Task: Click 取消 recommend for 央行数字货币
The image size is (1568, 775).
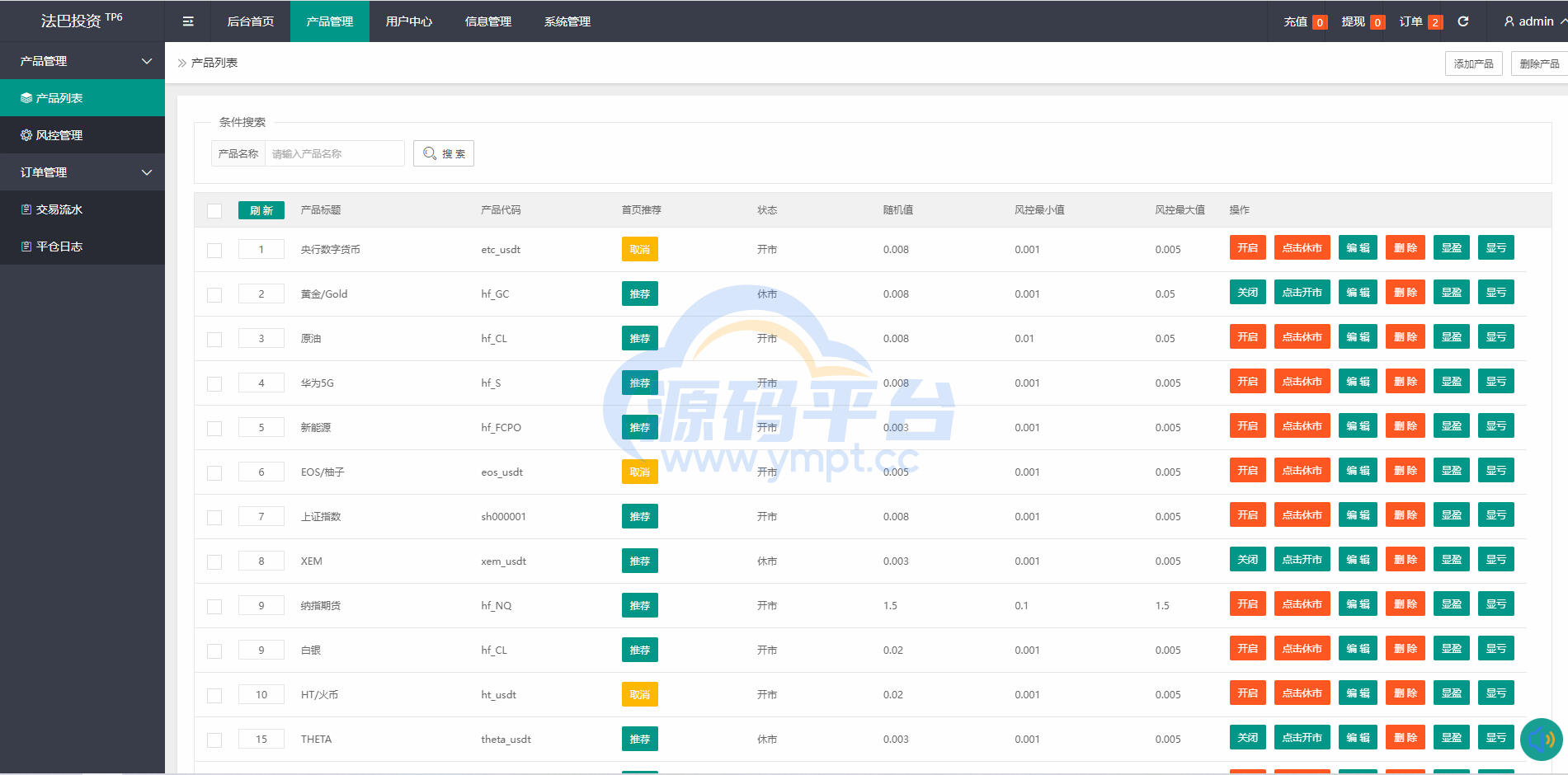Action: pos(640,249)
